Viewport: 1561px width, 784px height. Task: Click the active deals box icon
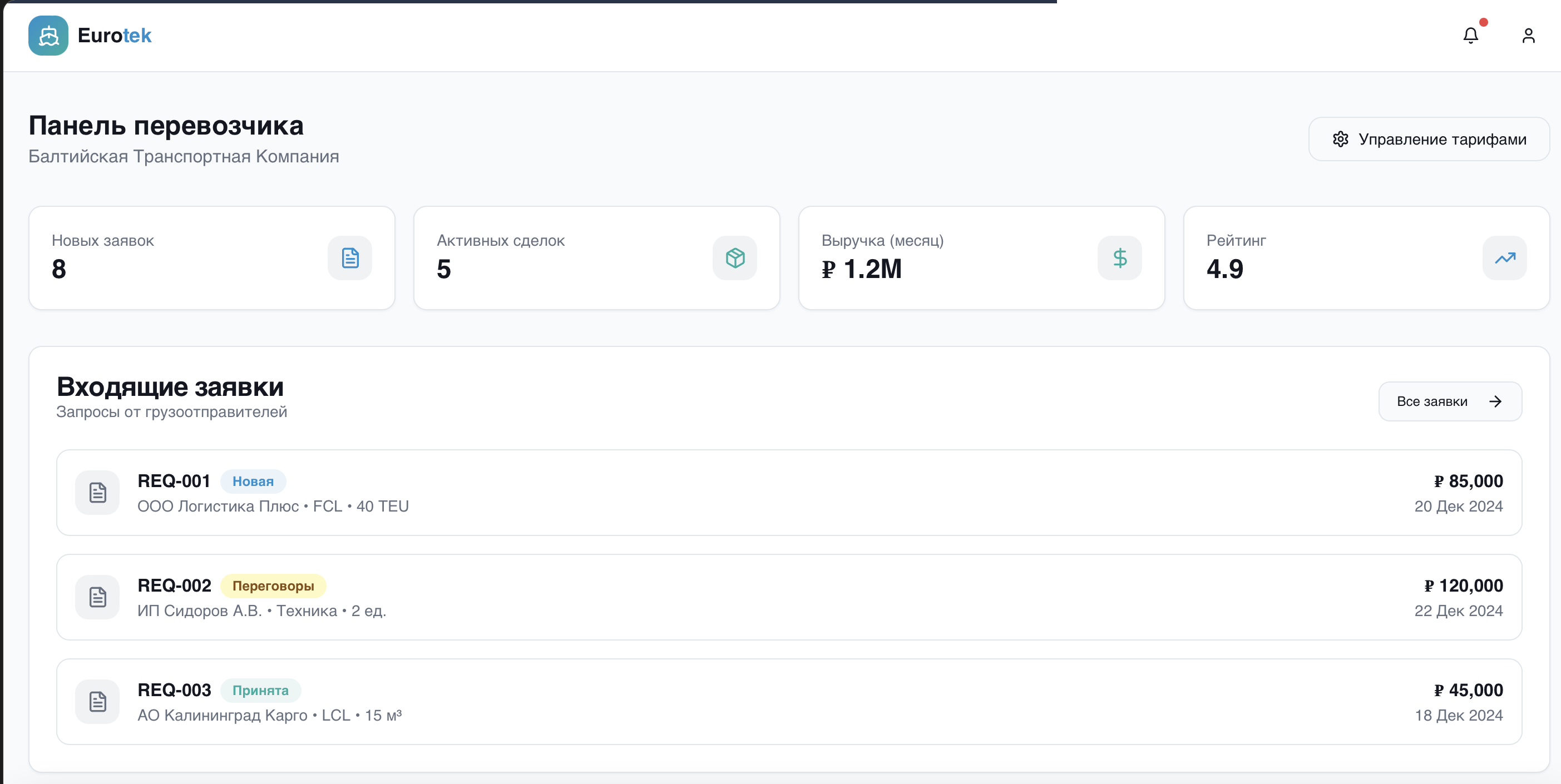pos(734,258)
